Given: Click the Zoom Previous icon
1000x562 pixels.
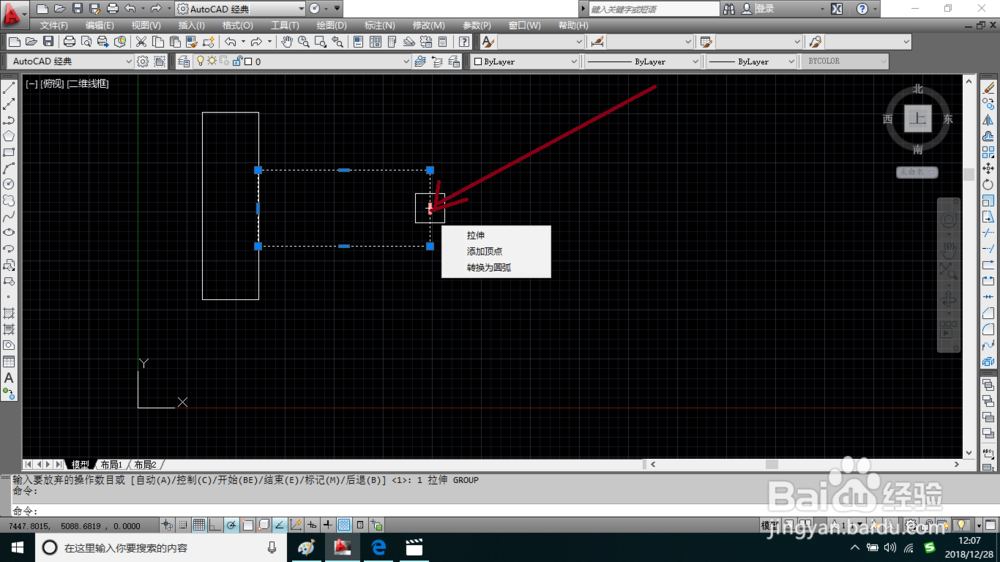Looking at the screenshot, I should 337,42.
